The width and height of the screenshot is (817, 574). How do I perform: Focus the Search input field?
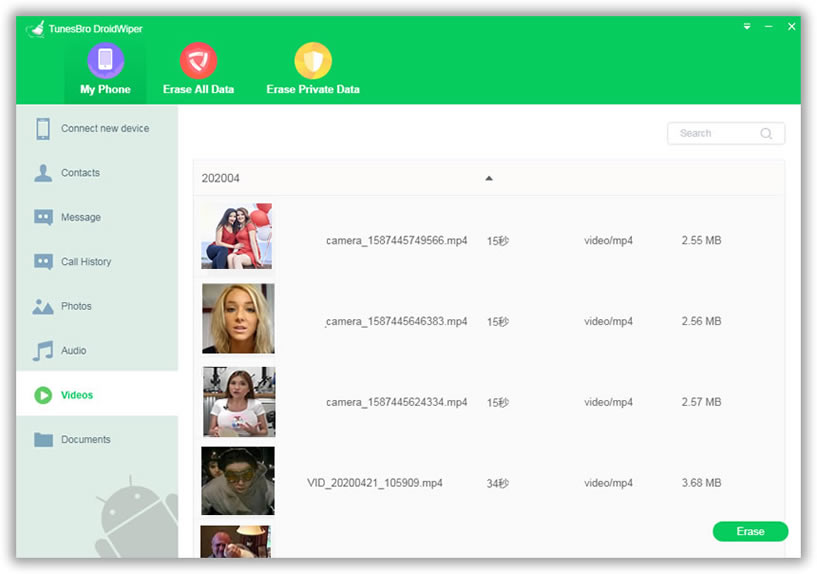(x=726, y=133)
